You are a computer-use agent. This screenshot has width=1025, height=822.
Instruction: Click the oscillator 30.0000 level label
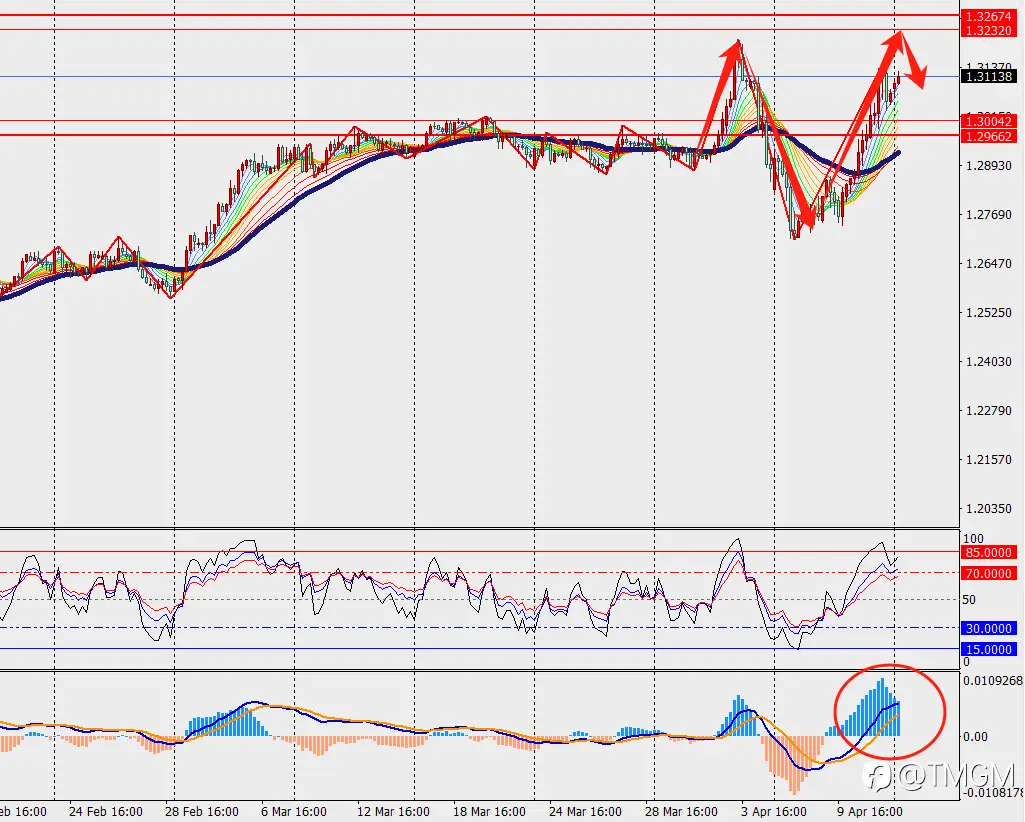[988, 628]
